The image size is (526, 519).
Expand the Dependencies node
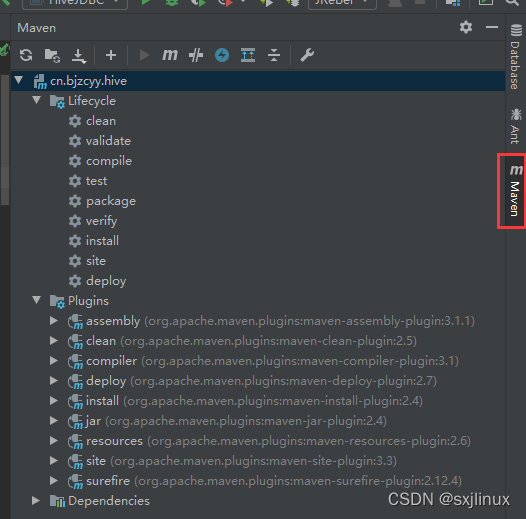[x=36, y=501]
